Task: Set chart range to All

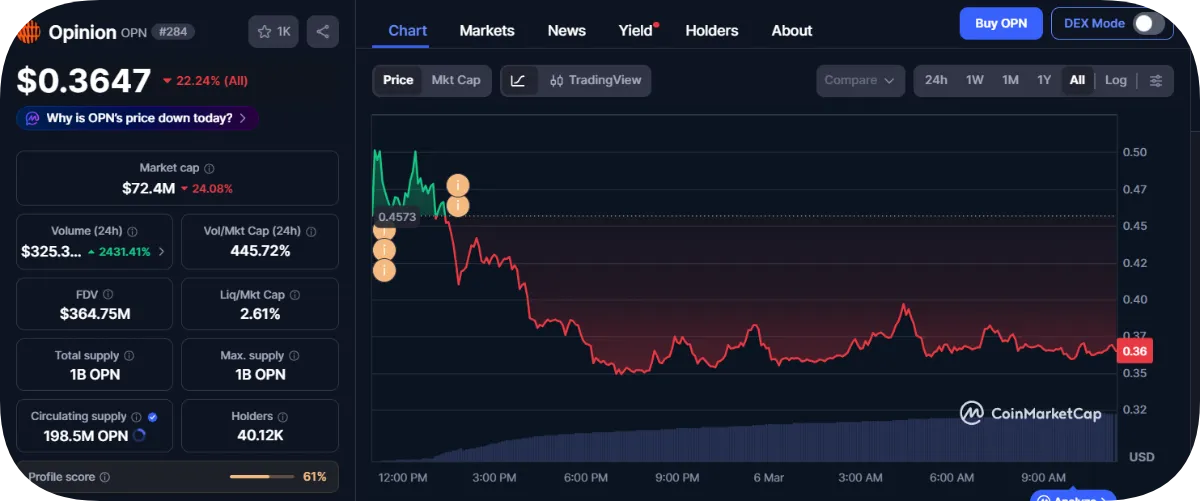Action: (1077, 80)
